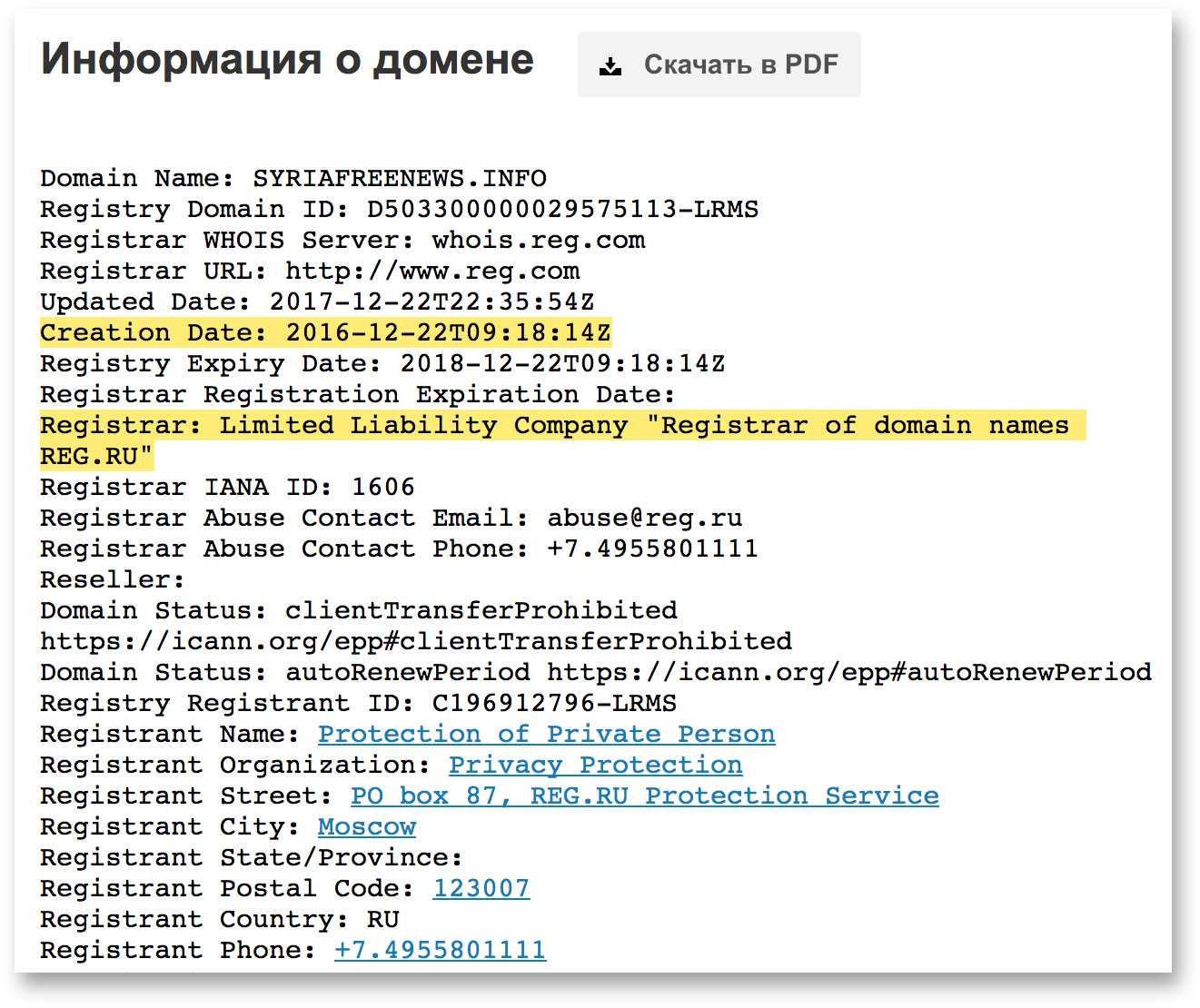Click the "Registrant State/Province:" line

tap(252, 857)
